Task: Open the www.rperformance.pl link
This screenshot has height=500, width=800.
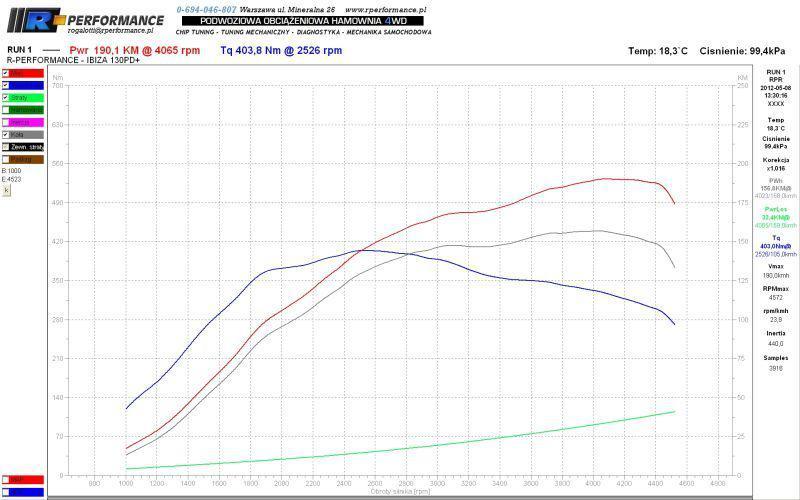Action: tap(385, 10)
